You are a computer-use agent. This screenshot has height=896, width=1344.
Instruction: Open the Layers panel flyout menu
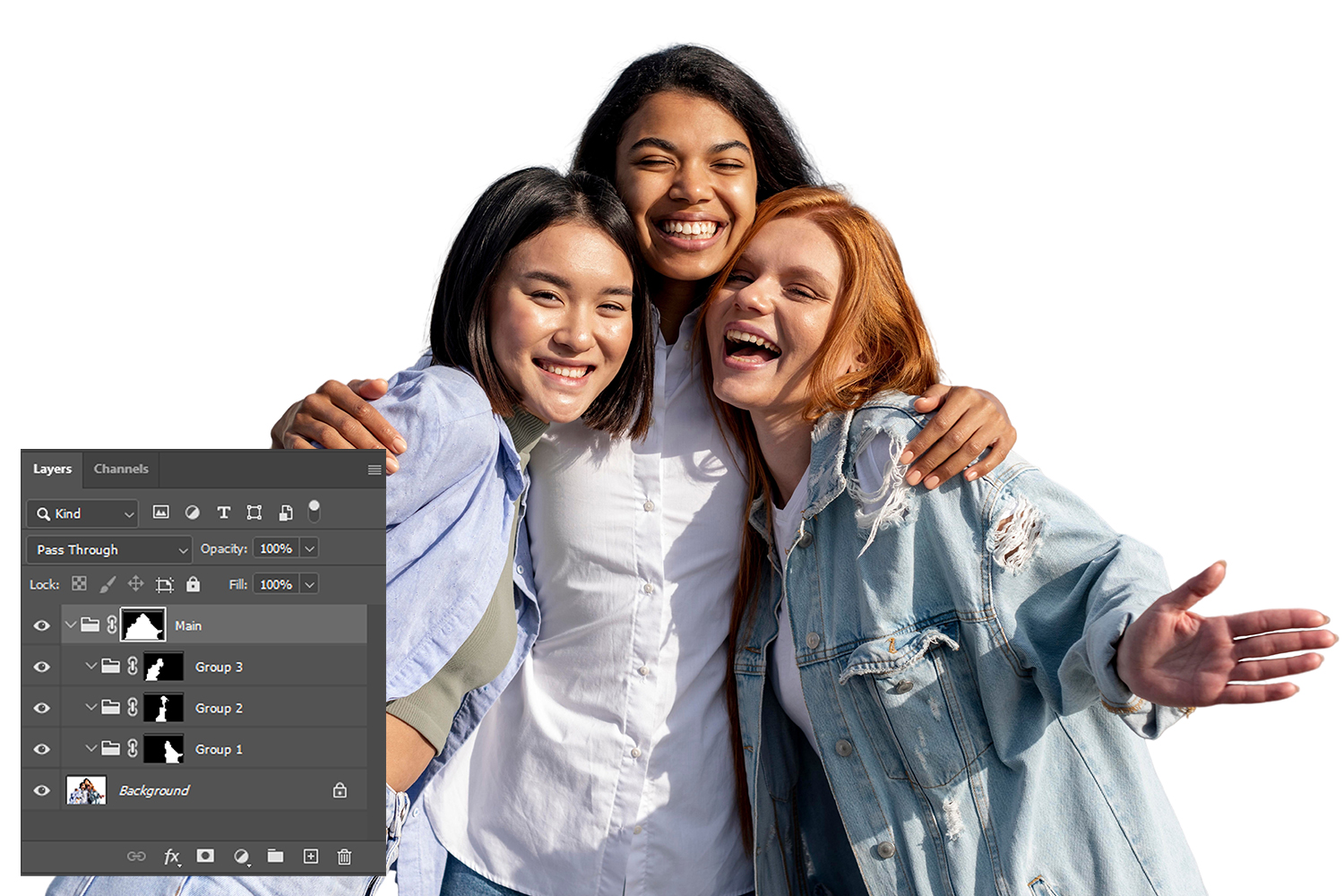(x=374, y=470)
